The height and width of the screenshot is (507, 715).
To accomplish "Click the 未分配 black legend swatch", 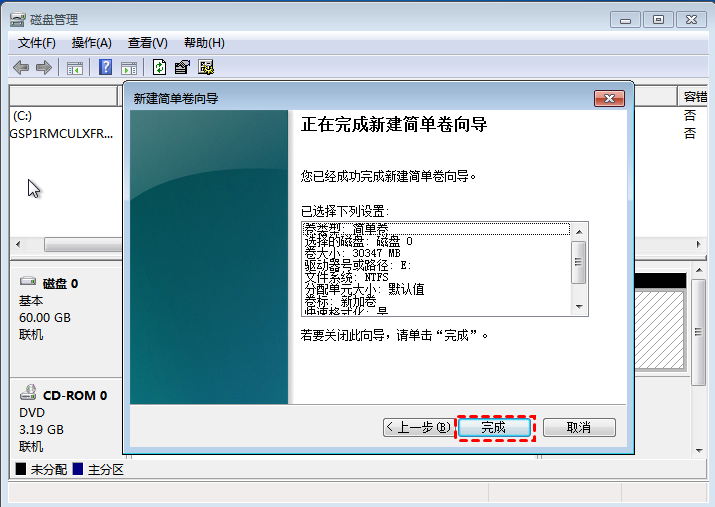I will [x=21, y=469].
